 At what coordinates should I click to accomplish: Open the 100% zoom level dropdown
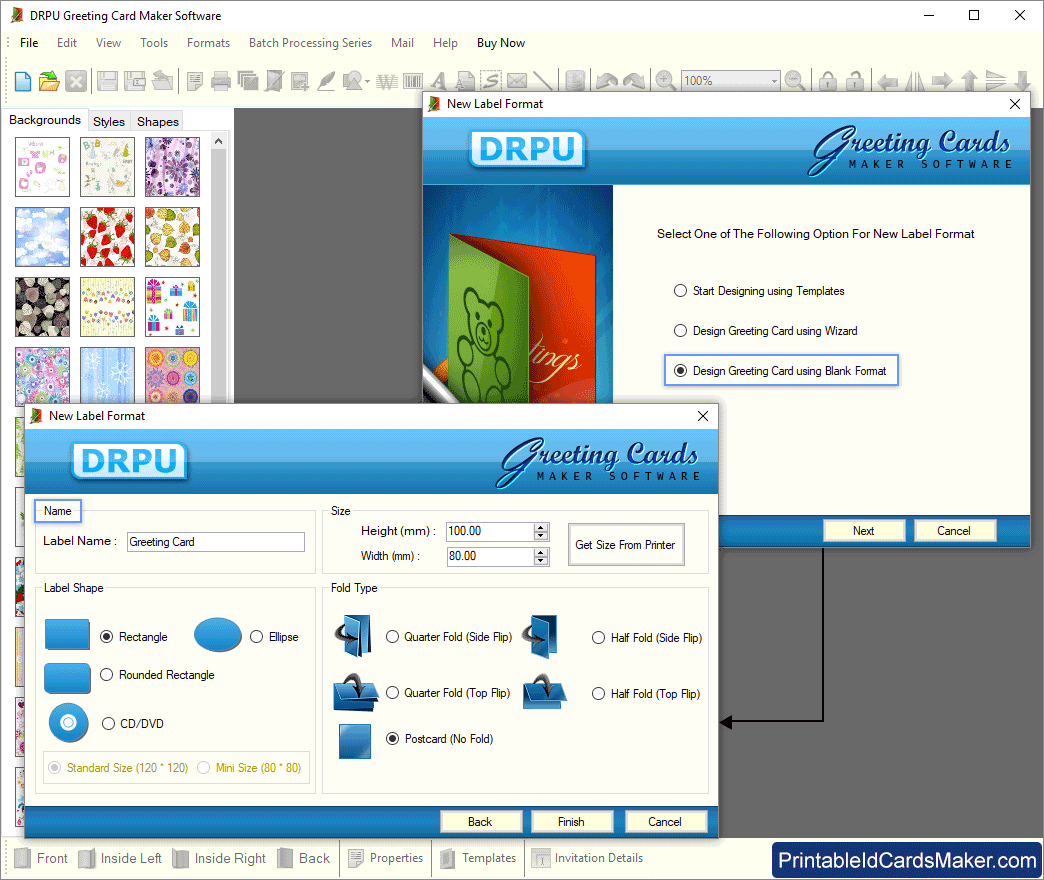(x=774, y=81)
